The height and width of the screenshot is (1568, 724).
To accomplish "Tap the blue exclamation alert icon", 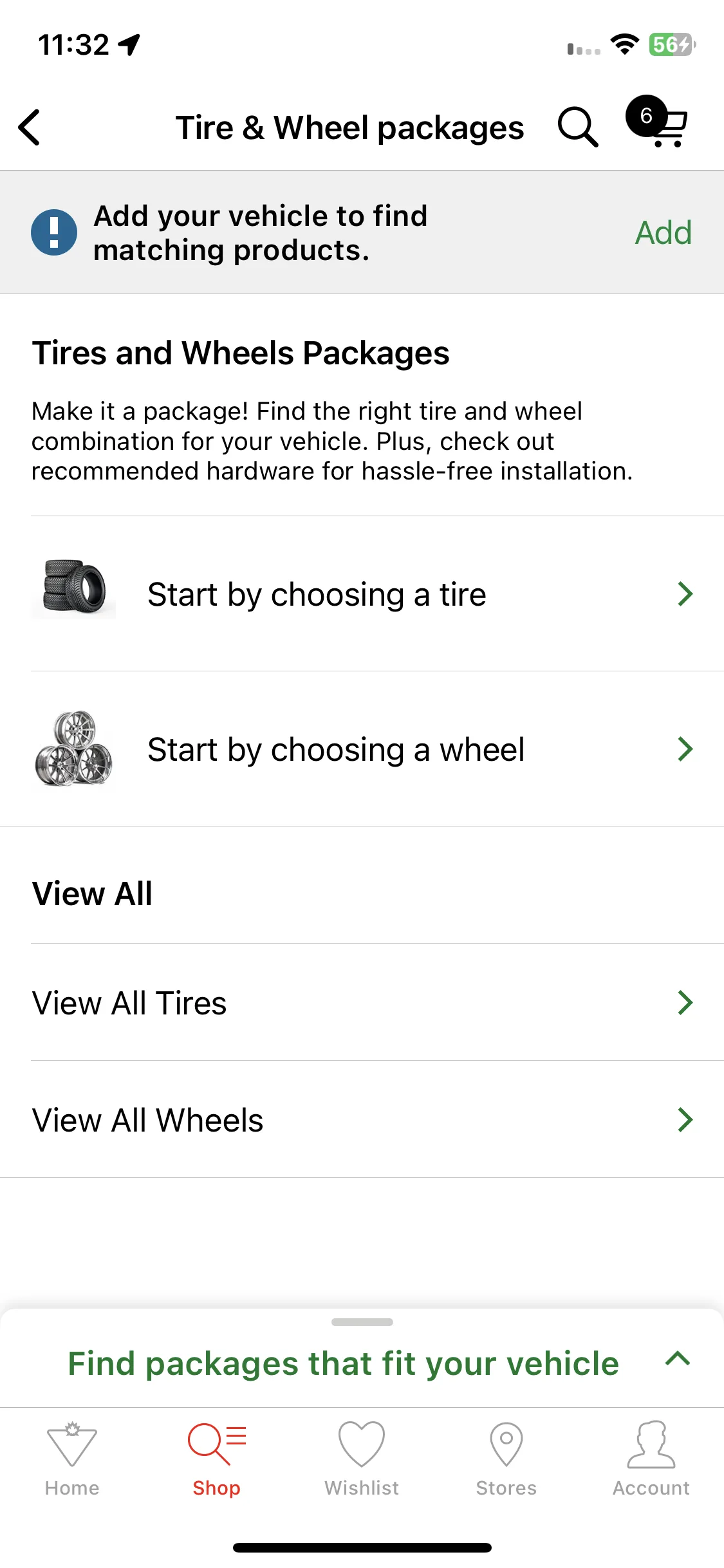I will 54,232.
